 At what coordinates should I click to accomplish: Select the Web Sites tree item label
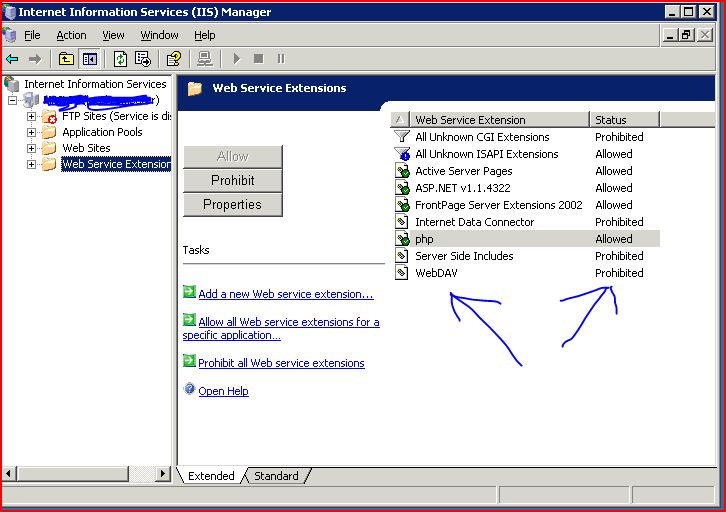point(87,148)
